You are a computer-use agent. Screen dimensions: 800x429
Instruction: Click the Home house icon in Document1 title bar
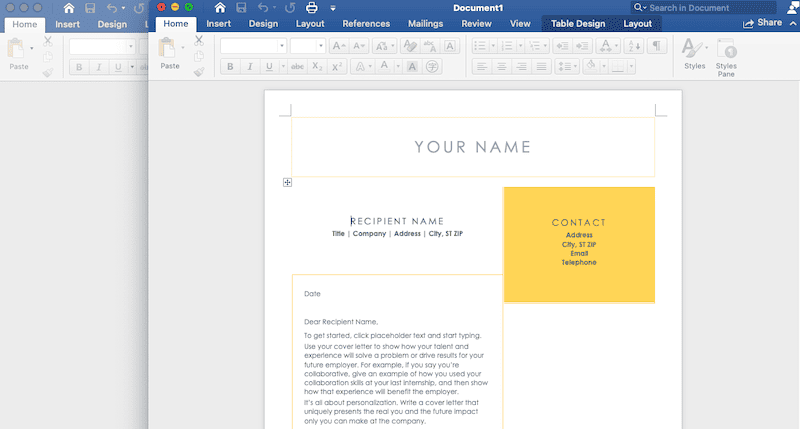pyautogui.click(x=220, y=8)
